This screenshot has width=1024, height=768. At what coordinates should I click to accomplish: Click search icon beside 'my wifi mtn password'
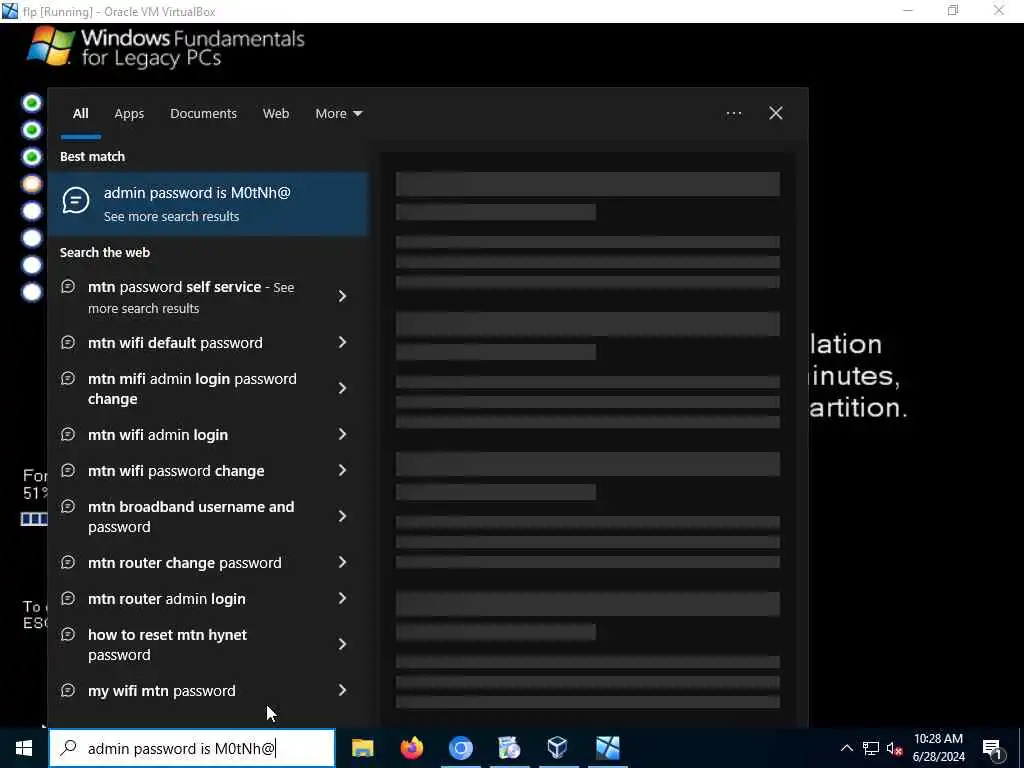(68, 690)
